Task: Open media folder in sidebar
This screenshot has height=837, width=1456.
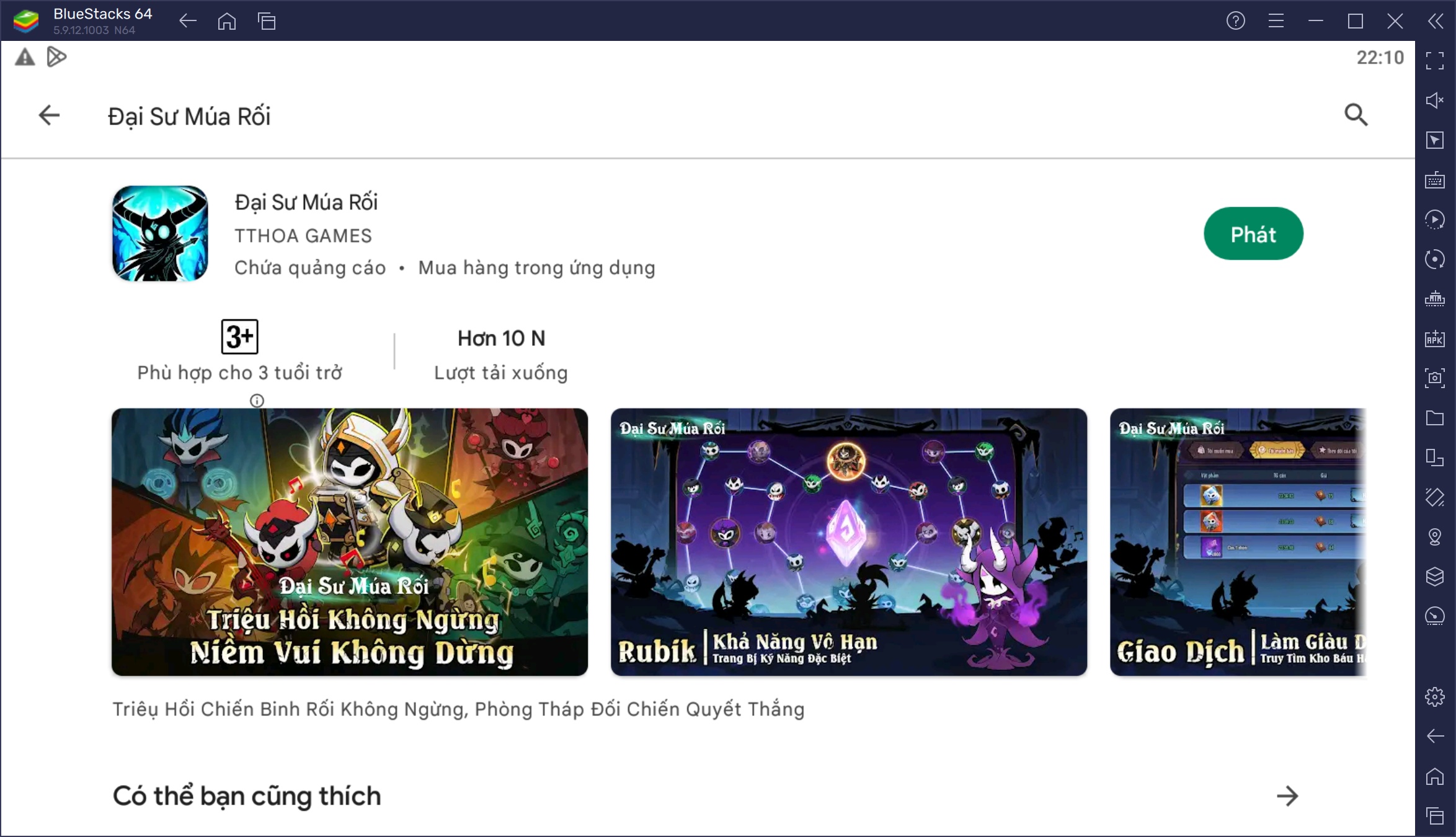Action: pos(1434,418)
